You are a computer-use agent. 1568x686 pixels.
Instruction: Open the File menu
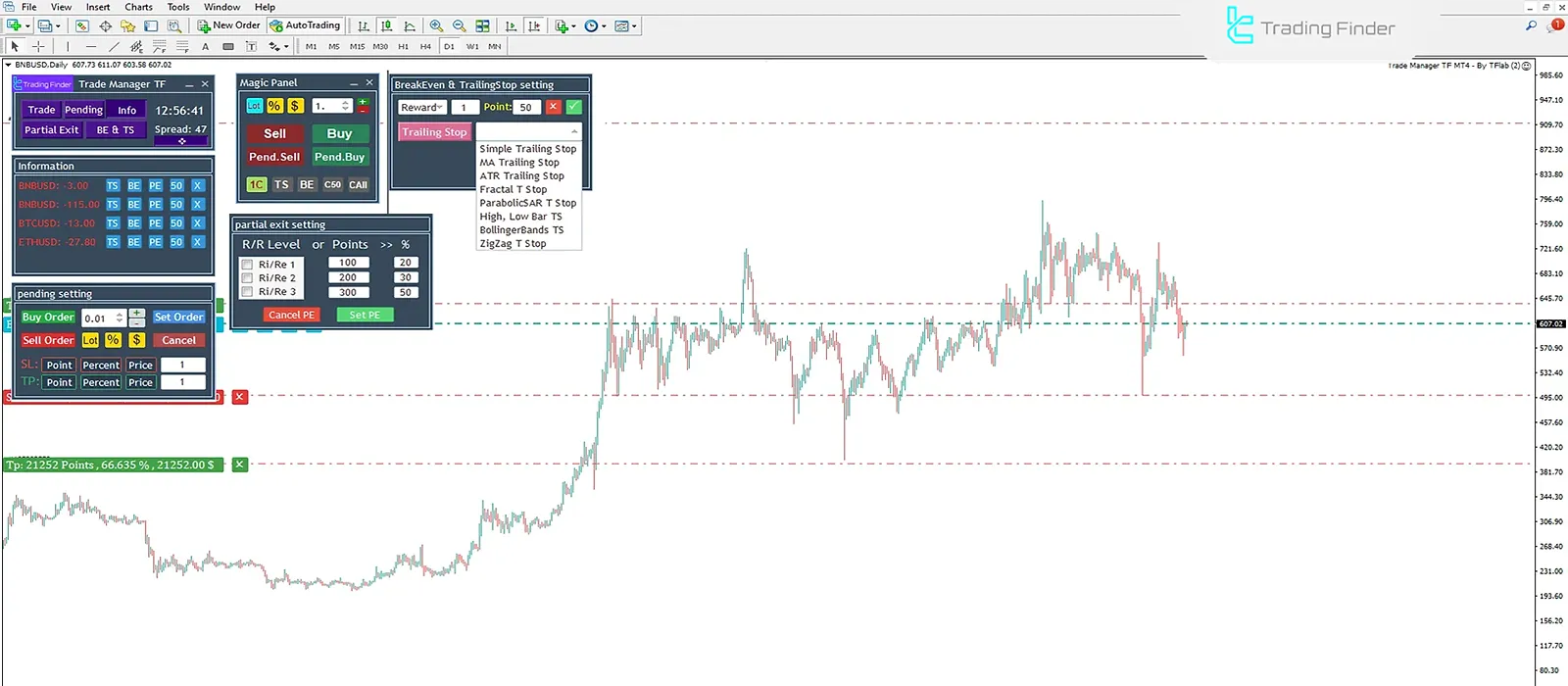(x=29, y=7)
